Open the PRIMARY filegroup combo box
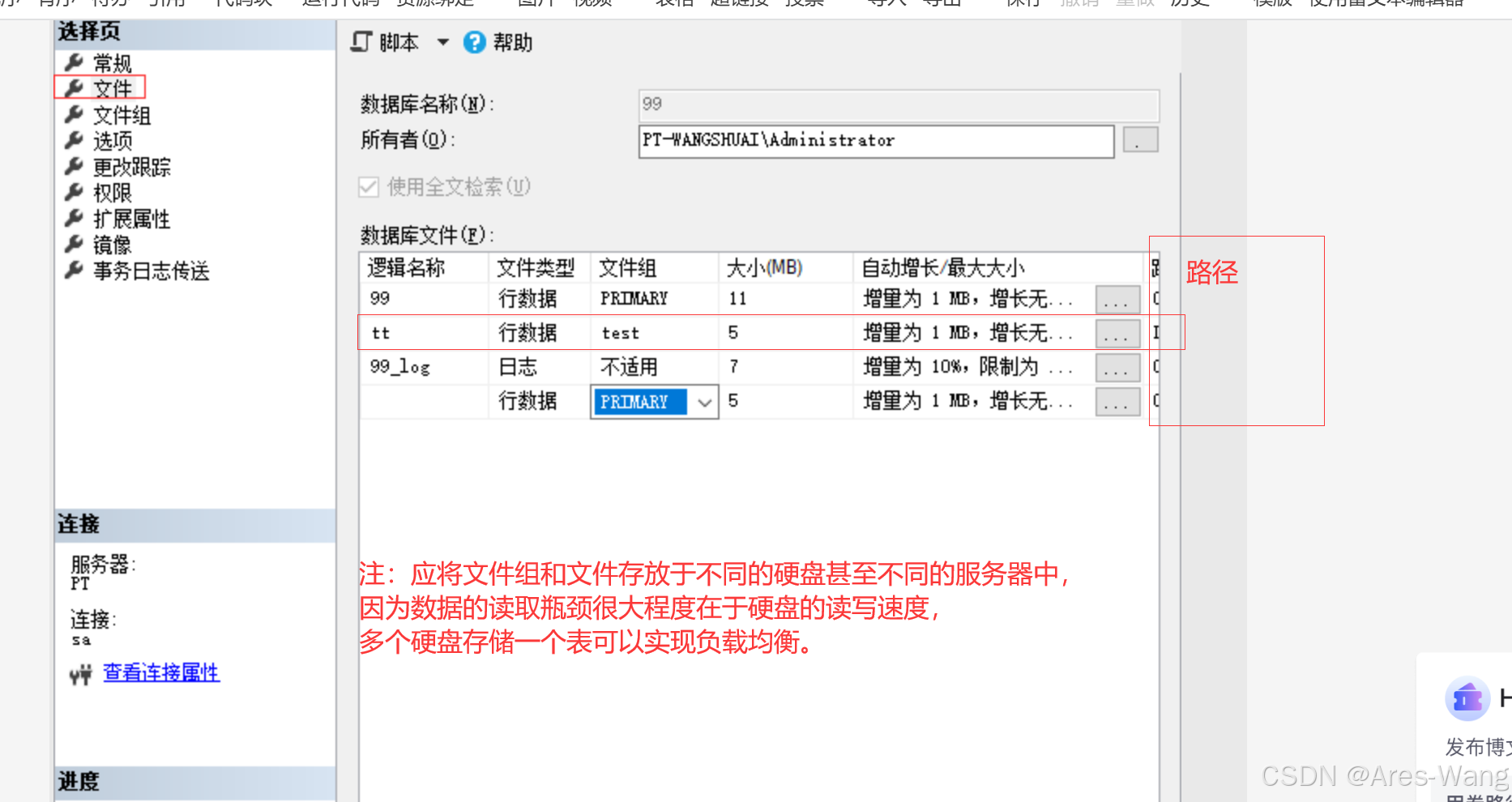1512x802 pixels. click(x=655, y=402)
